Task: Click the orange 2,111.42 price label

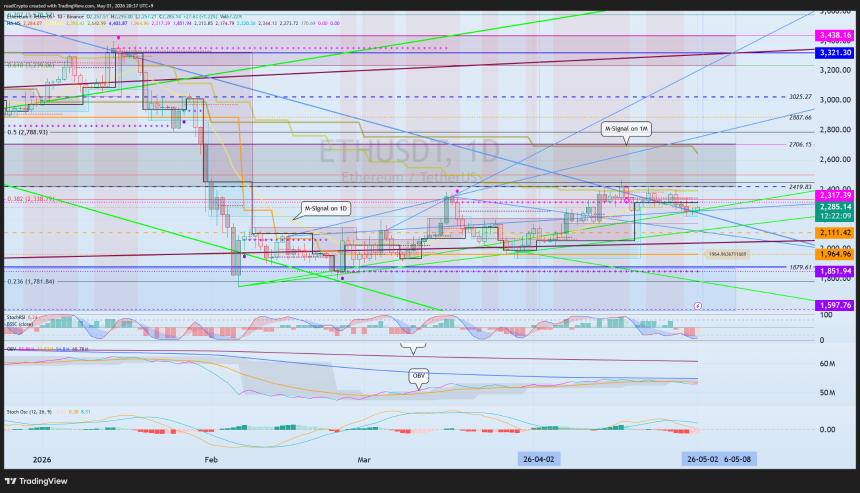Action: point(835,233)
